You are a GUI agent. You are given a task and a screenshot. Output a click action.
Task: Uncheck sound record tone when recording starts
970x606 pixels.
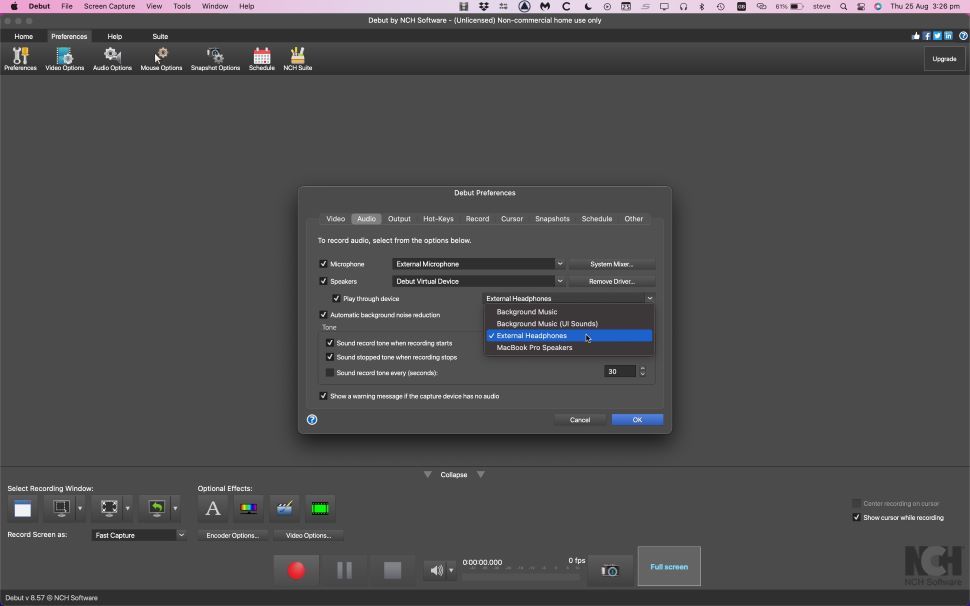coord(330,342)
